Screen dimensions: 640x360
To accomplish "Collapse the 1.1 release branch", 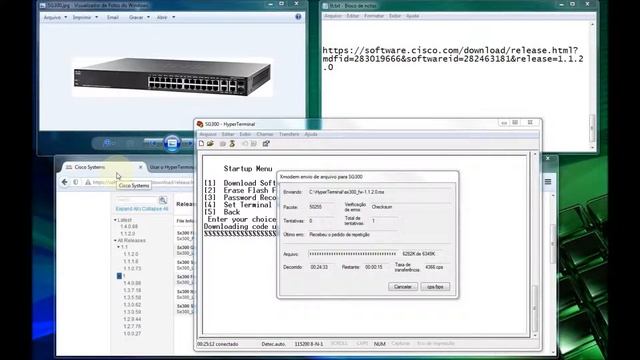I will 118,247.
